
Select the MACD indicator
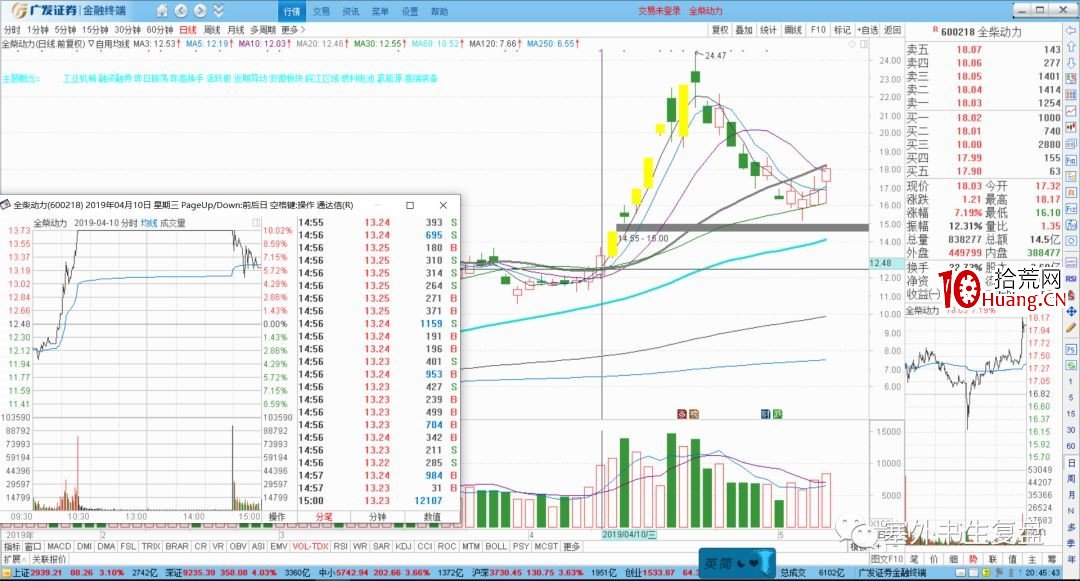click(59, 547)
